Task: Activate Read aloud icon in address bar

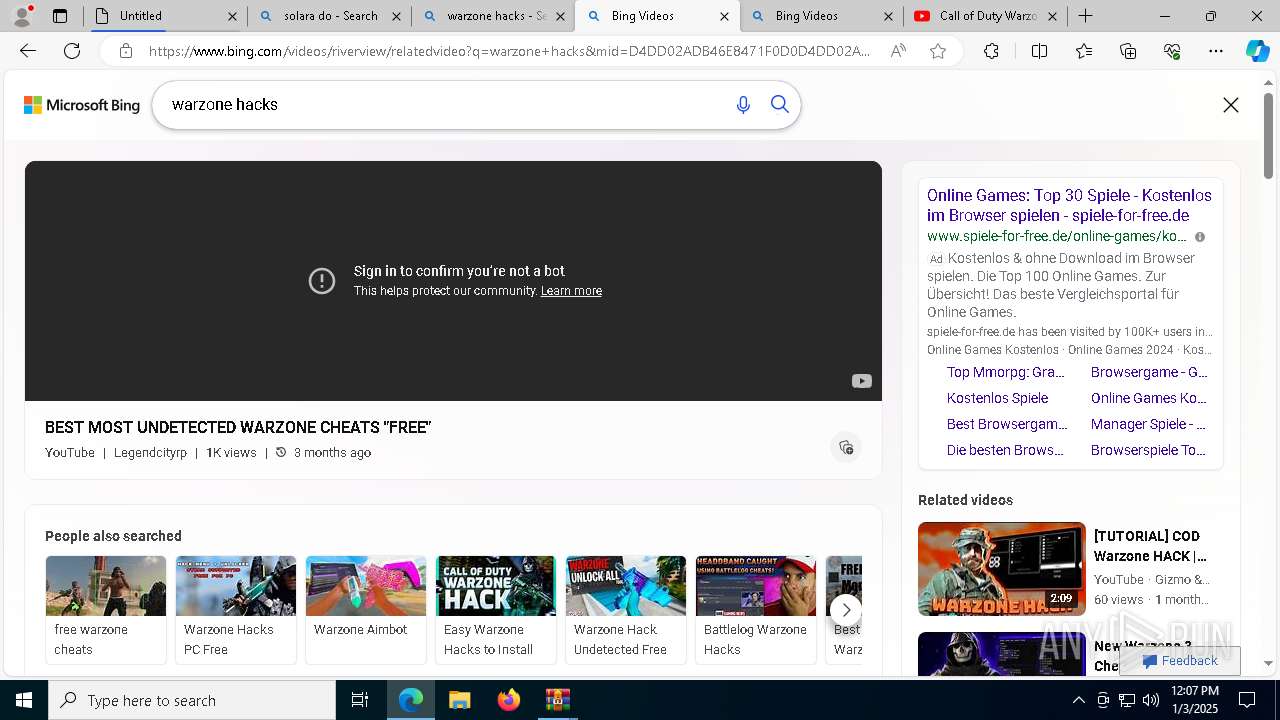Action: click(x=898, y=51)
